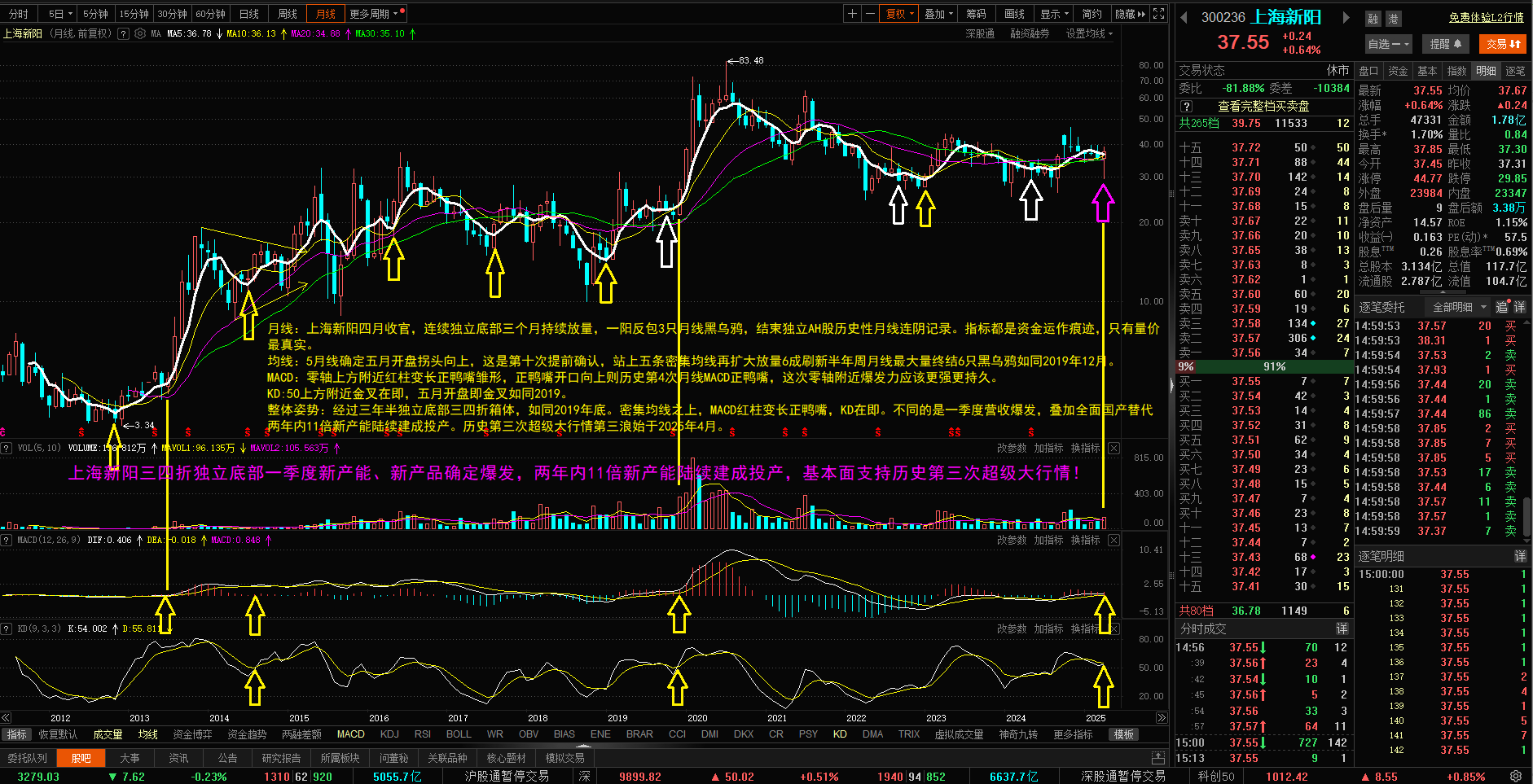The image size is (1533, 784).
Task: Click 改参数 in VOL panel
Action: [x=1012, y=449]
